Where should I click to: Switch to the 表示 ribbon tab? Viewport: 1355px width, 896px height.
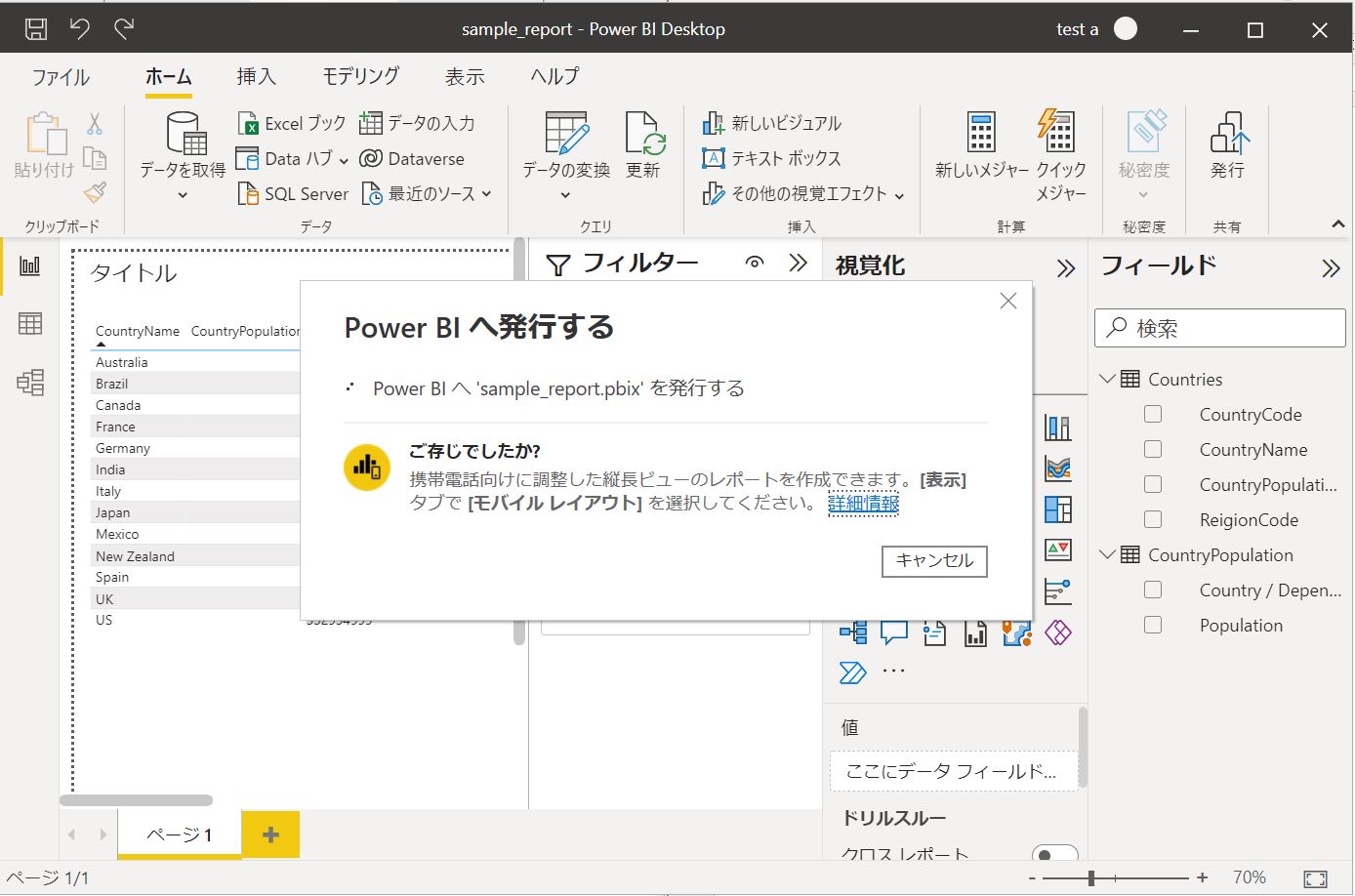point(465,76)
